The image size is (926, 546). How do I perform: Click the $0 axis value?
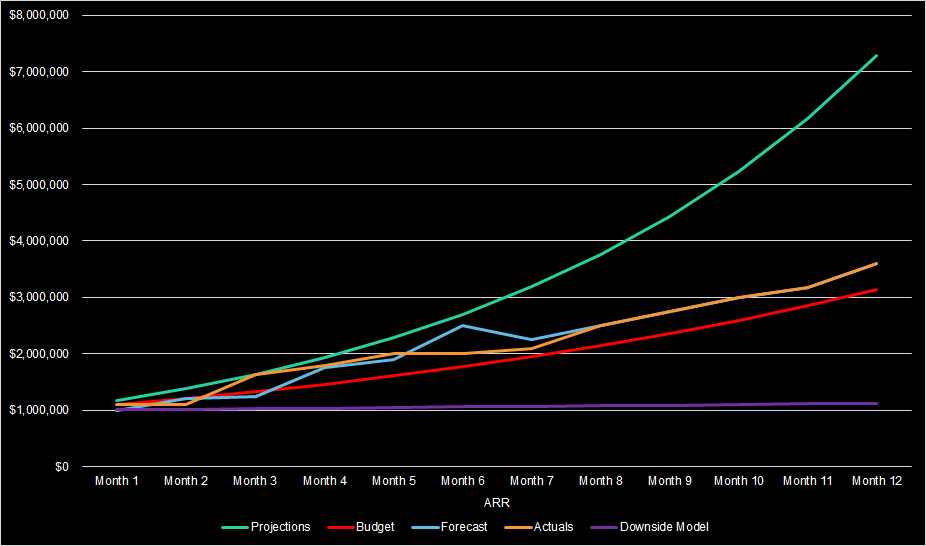(x=62, y=467)
